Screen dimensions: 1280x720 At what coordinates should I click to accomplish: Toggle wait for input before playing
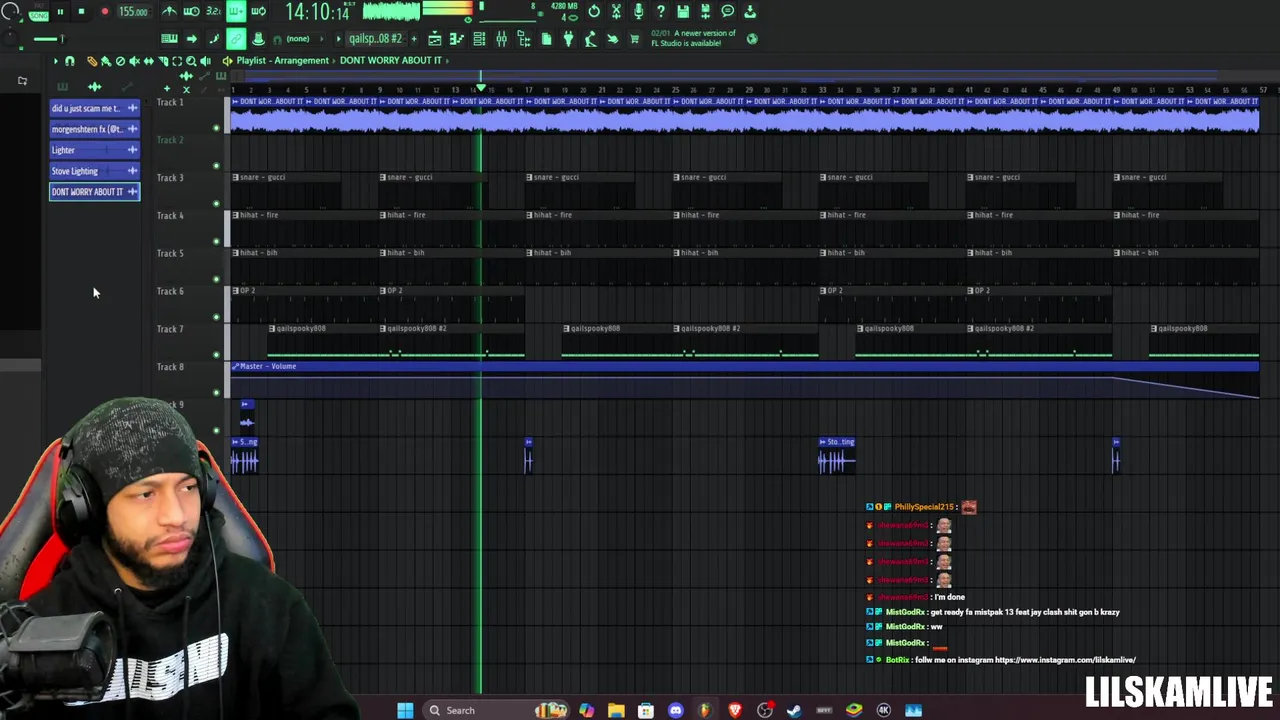tap(191, 12)
